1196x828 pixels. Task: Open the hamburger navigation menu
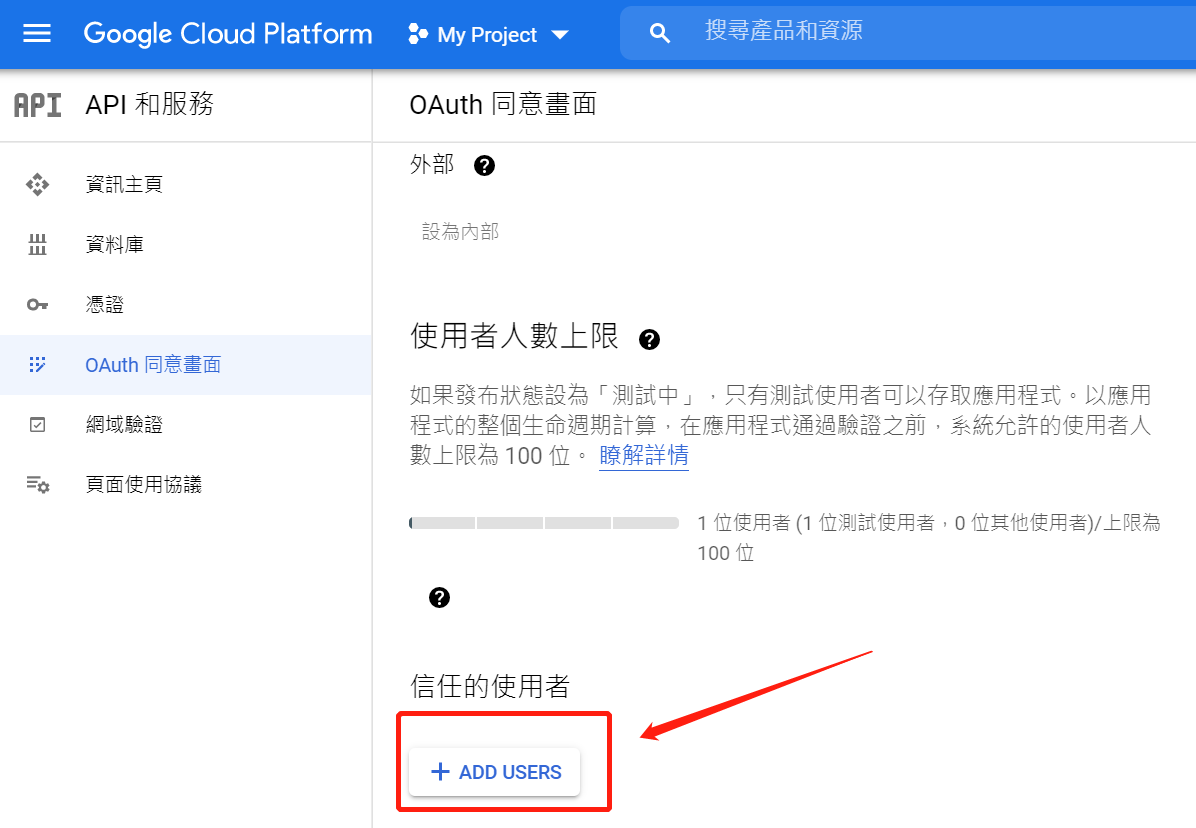click(x=37, y=34)
